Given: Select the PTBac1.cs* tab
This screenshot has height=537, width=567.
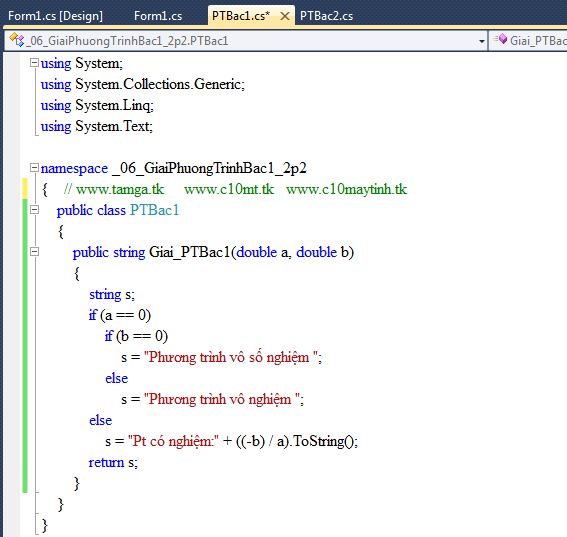Looking at the screenshot, I should pyautogui.click(x=241, y=16).
